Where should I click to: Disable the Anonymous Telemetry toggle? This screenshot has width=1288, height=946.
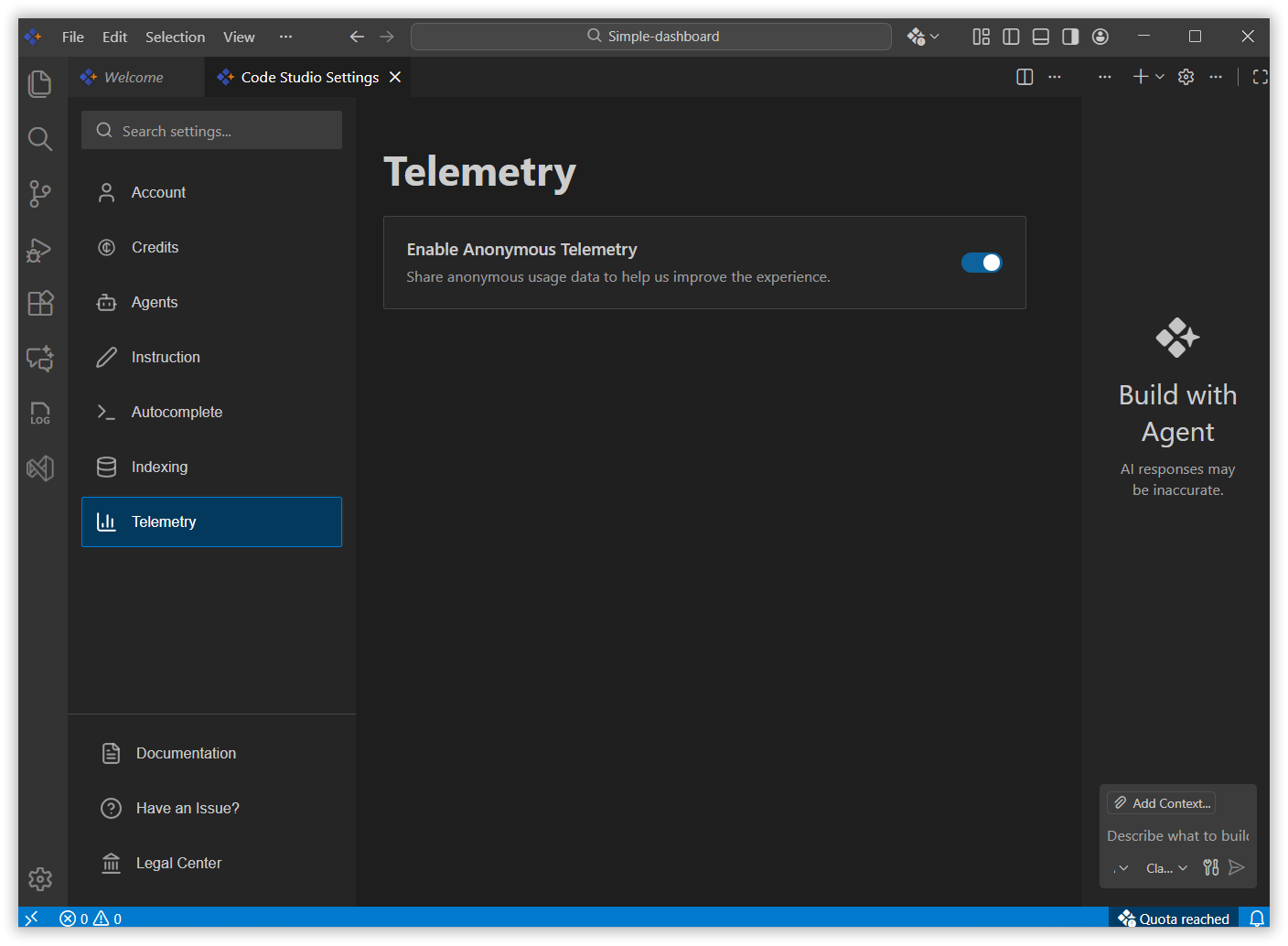point(981,263)
